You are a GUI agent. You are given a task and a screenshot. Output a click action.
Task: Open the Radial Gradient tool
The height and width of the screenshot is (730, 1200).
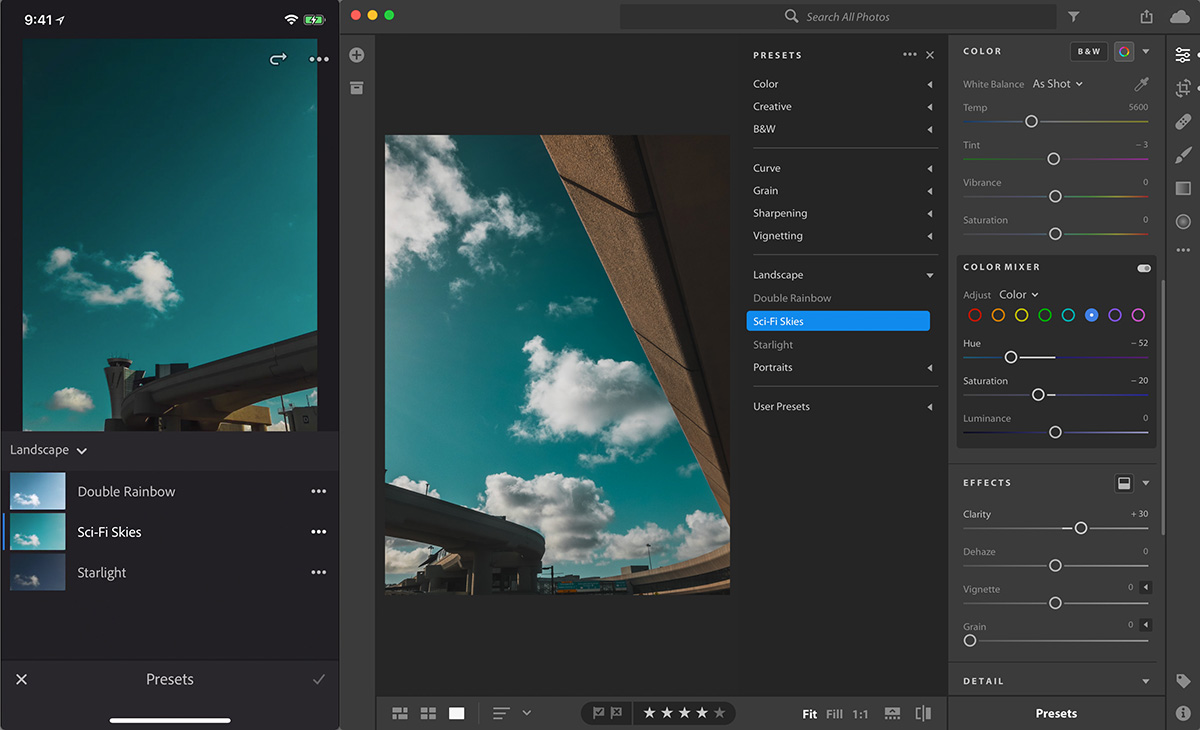pyautogui.click(x=1183, y=221)
